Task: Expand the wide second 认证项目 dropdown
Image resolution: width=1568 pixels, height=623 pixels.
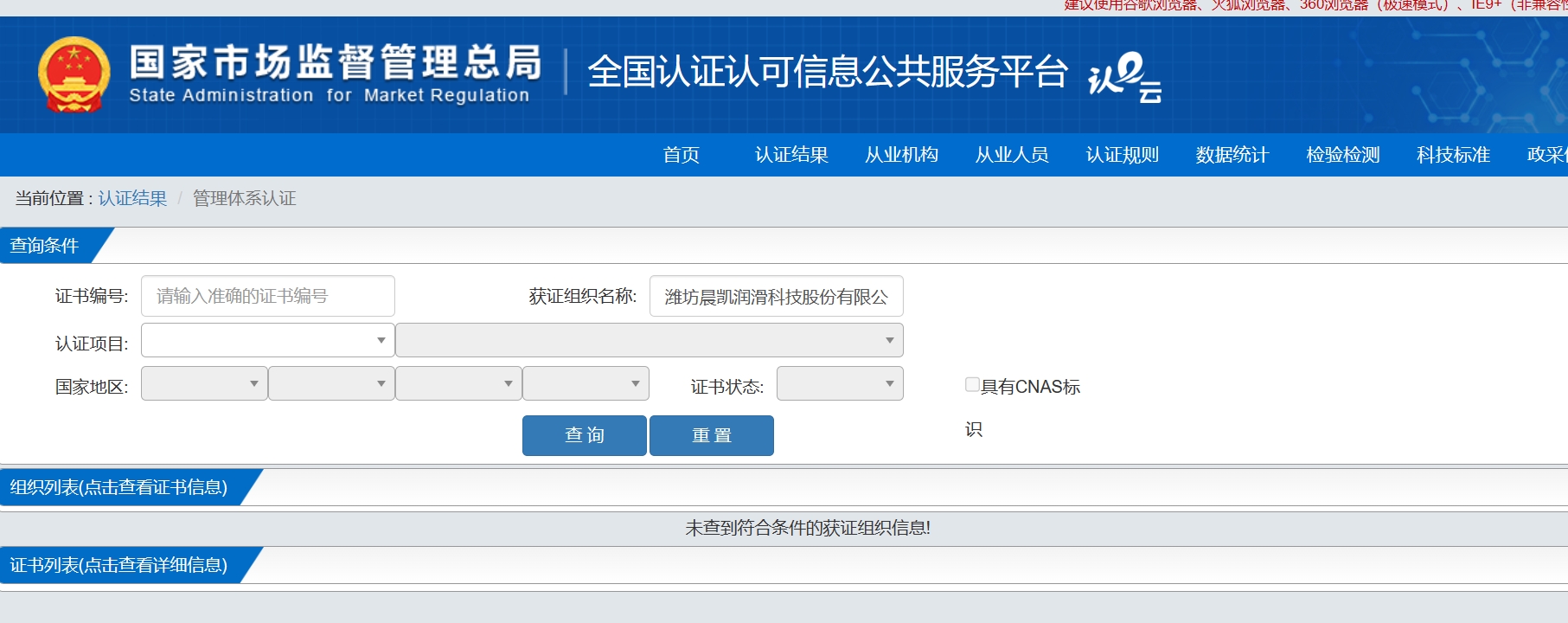Action: (x=650, y=340)
